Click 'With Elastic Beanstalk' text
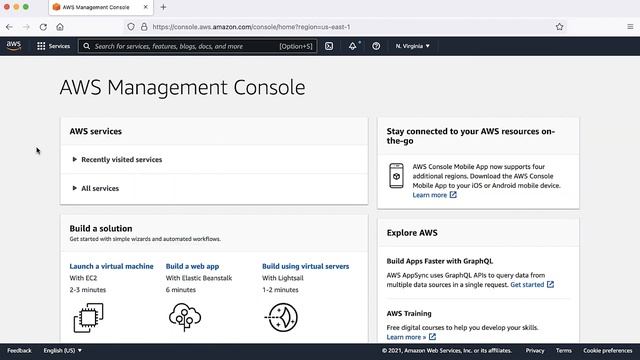This screenshot has height=360, width=640. pos(199,278)
